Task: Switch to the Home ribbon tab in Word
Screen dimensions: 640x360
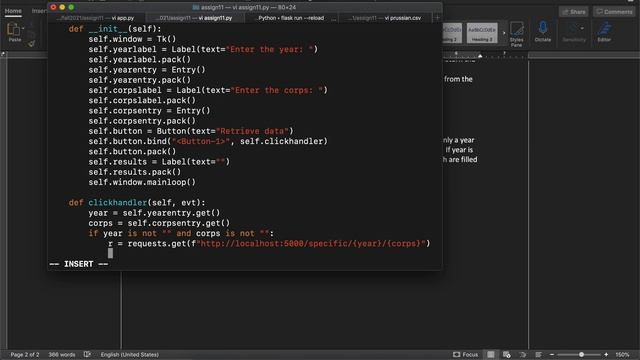Action: pyautogui.click(x=13, y=11)
